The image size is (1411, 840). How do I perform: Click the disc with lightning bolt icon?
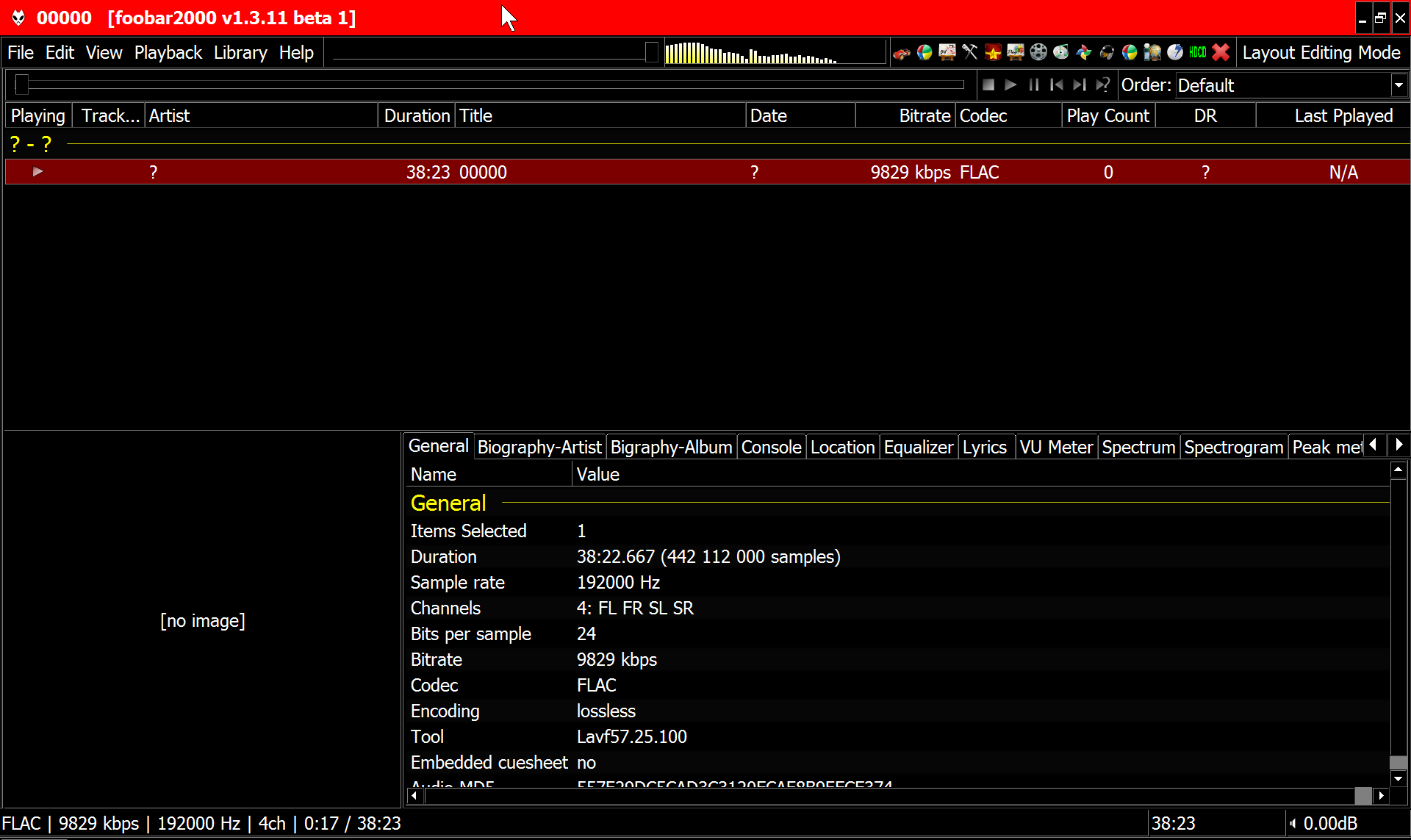click(x=1175, y=53)
